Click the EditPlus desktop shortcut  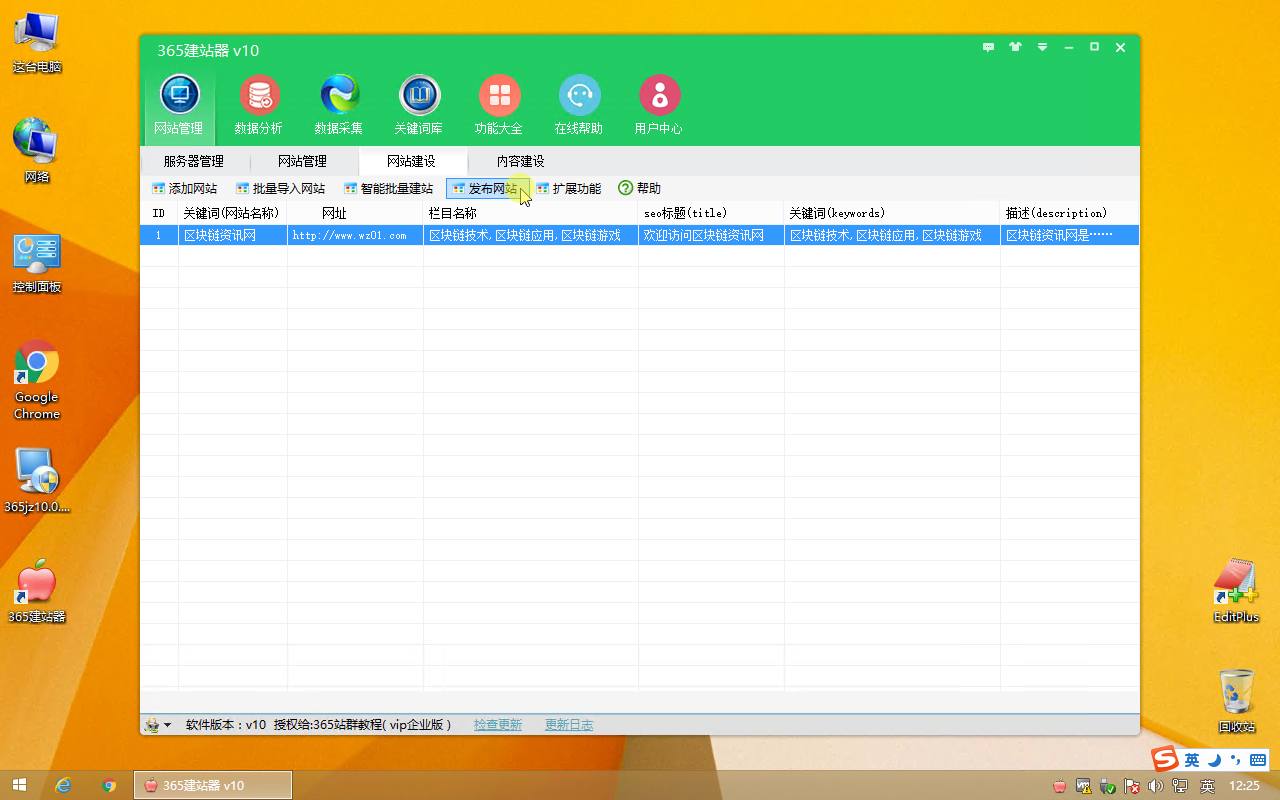1236,590
